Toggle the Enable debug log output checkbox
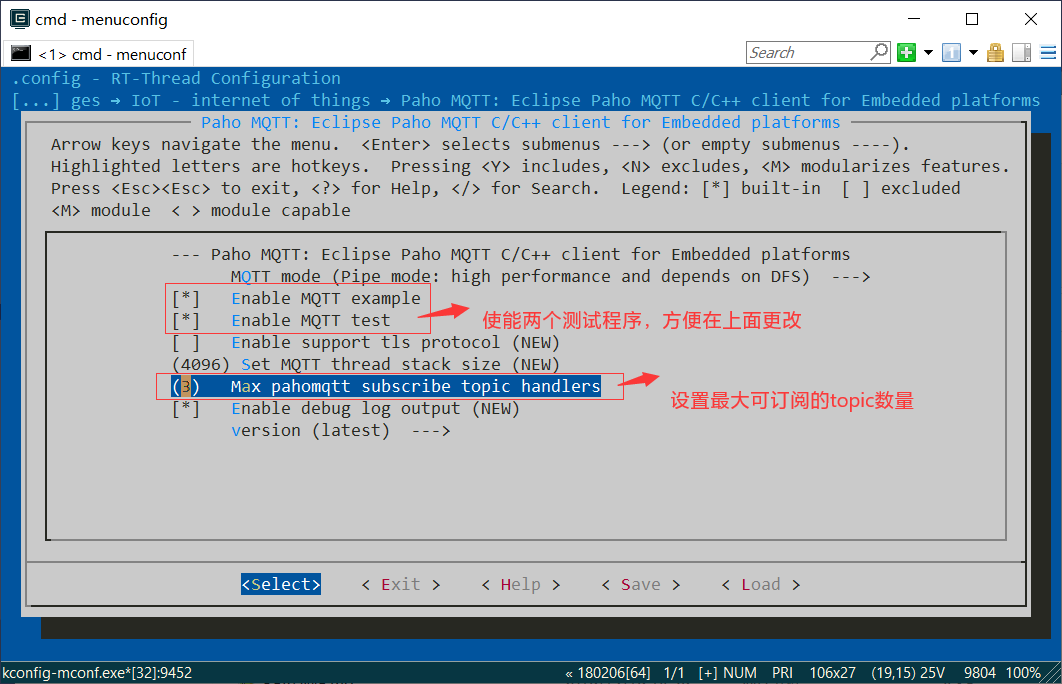The width and height of the screenshot is (1062, 684). (x=186, y=409)
